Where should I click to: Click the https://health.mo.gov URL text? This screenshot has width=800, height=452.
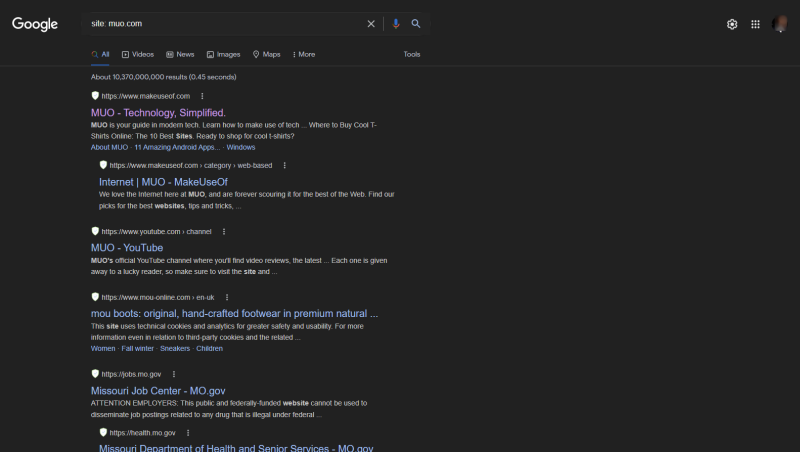point(142,433)
